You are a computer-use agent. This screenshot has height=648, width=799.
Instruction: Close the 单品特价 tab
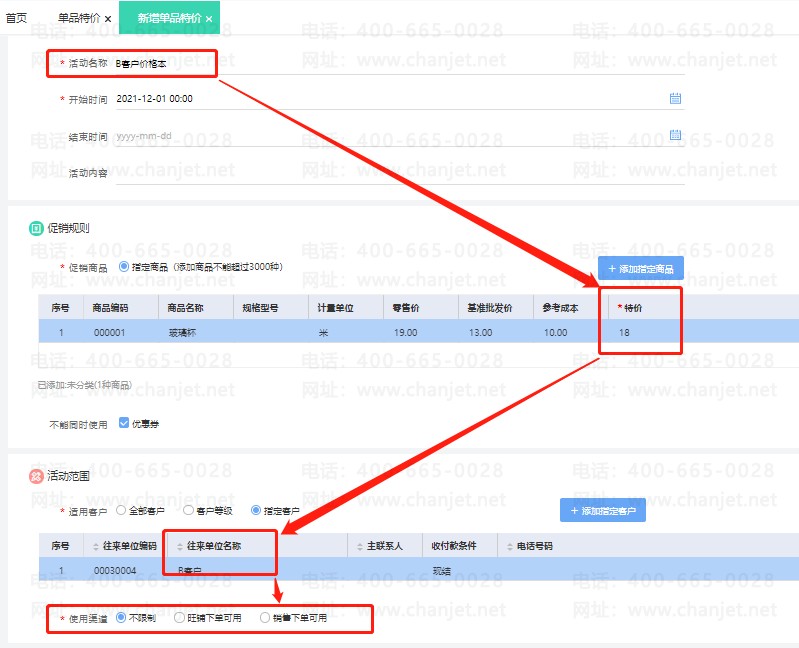coord(108,19)
